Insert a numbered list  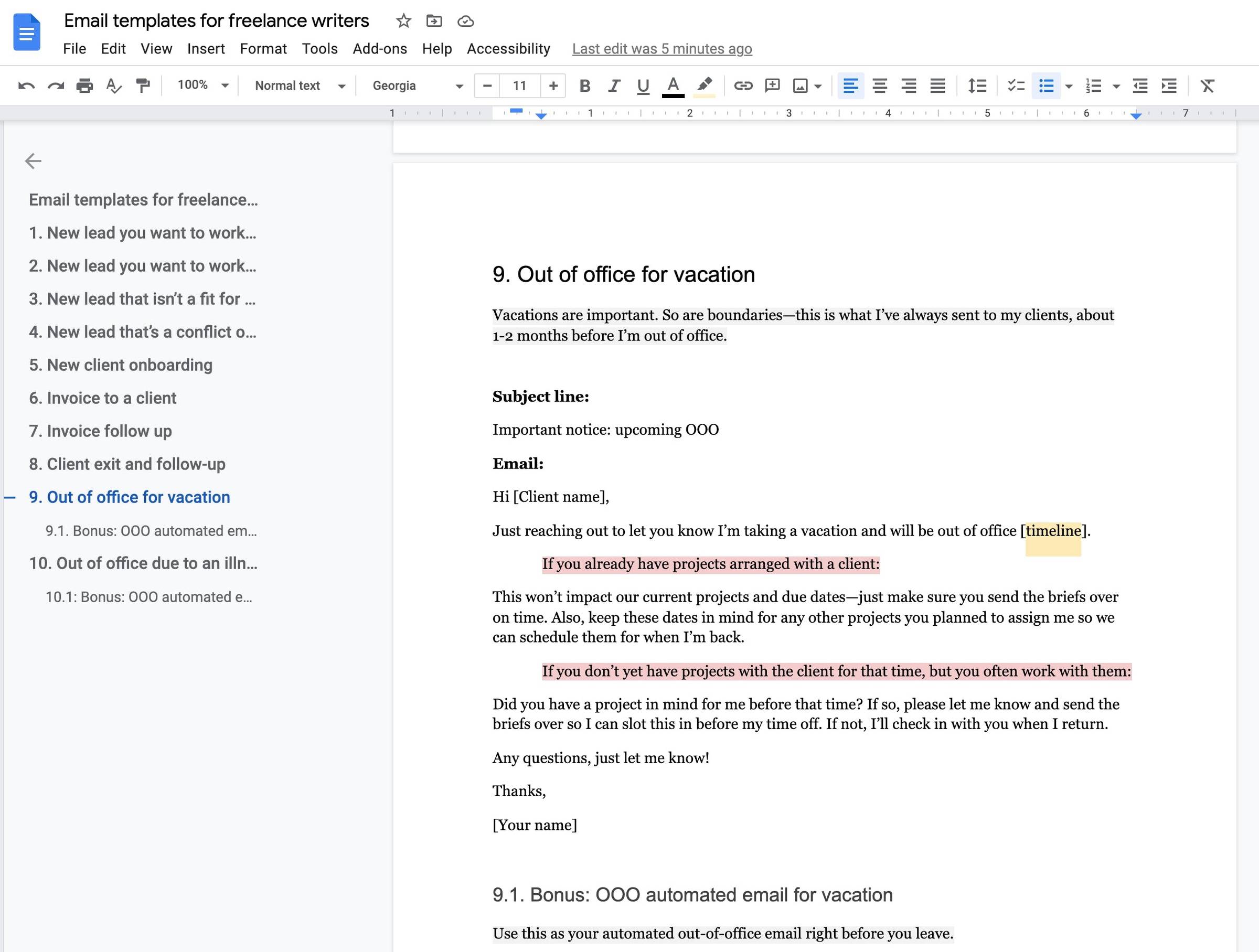[x=1093, y=86]
